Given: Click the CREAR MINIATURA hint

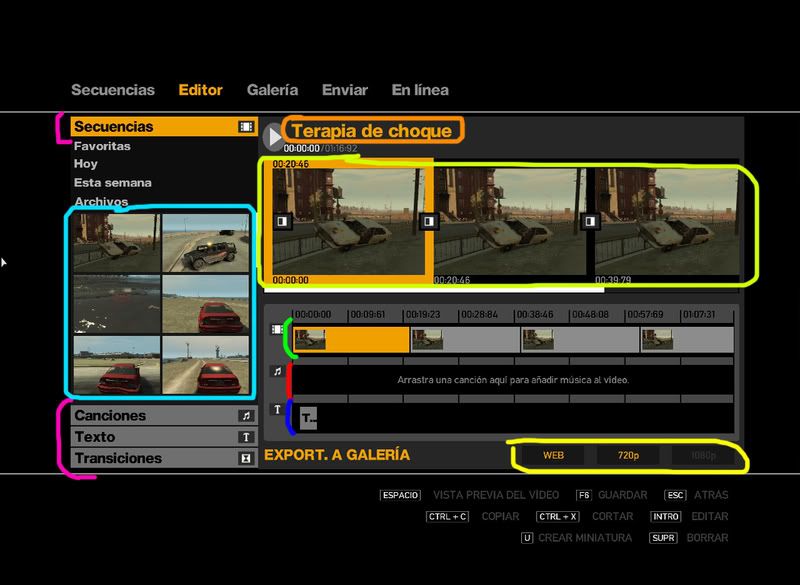Looking at the screenshot, I should (577, 538).
